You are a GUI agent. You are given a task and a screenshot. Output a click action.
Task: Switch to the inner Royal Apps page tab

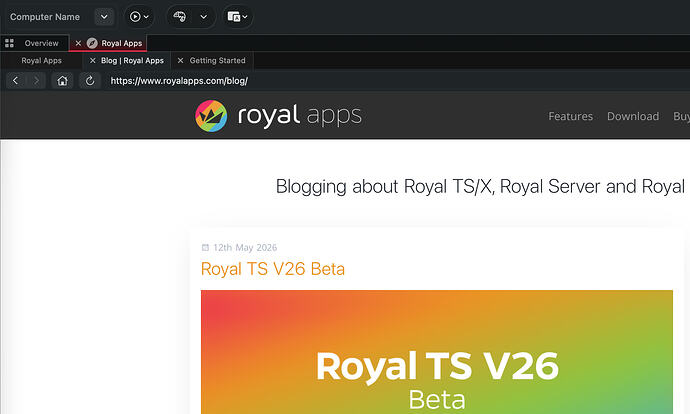(41, 61)
